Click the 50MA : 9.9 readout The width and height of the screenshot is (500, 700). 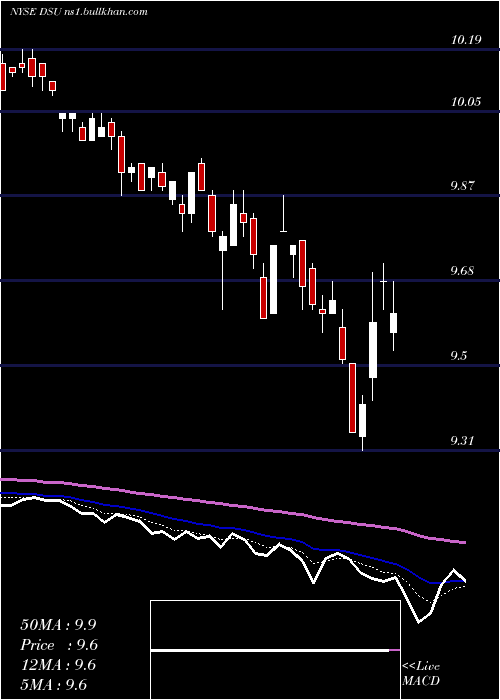point(58,625)
